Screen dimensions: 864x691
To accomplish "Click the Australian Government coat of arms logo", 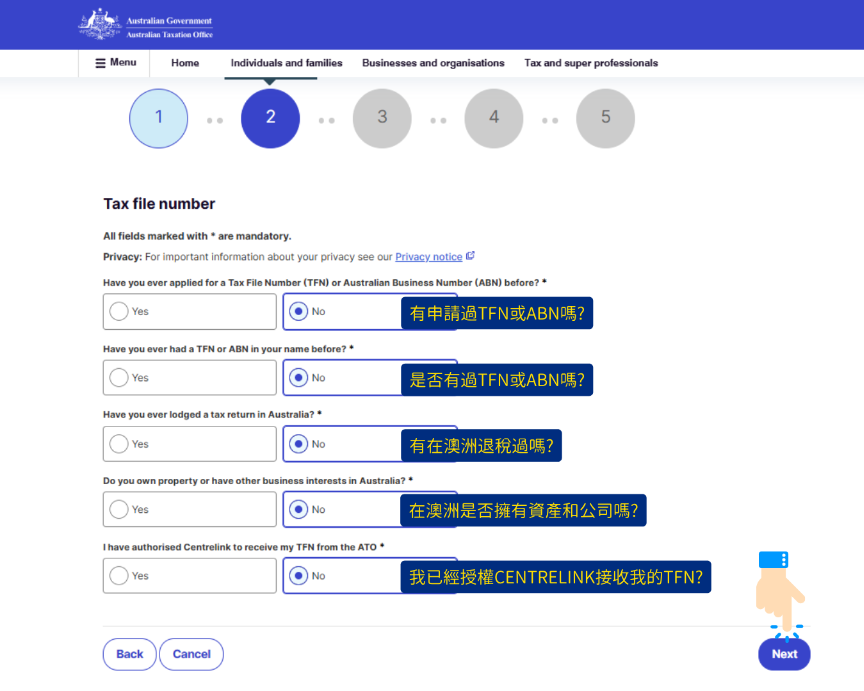I will point(97,23).
